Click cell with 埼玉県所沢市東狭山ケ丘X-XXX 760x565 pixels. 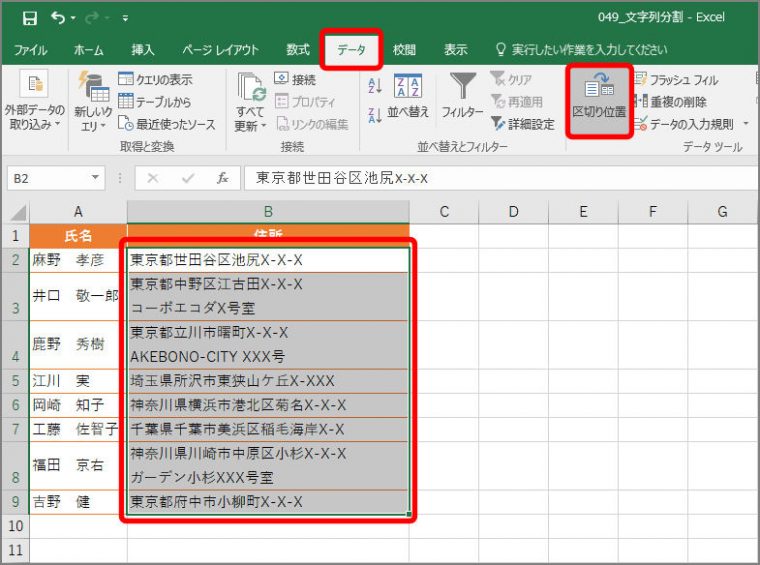pyautogui.click(x=268, y=381)
